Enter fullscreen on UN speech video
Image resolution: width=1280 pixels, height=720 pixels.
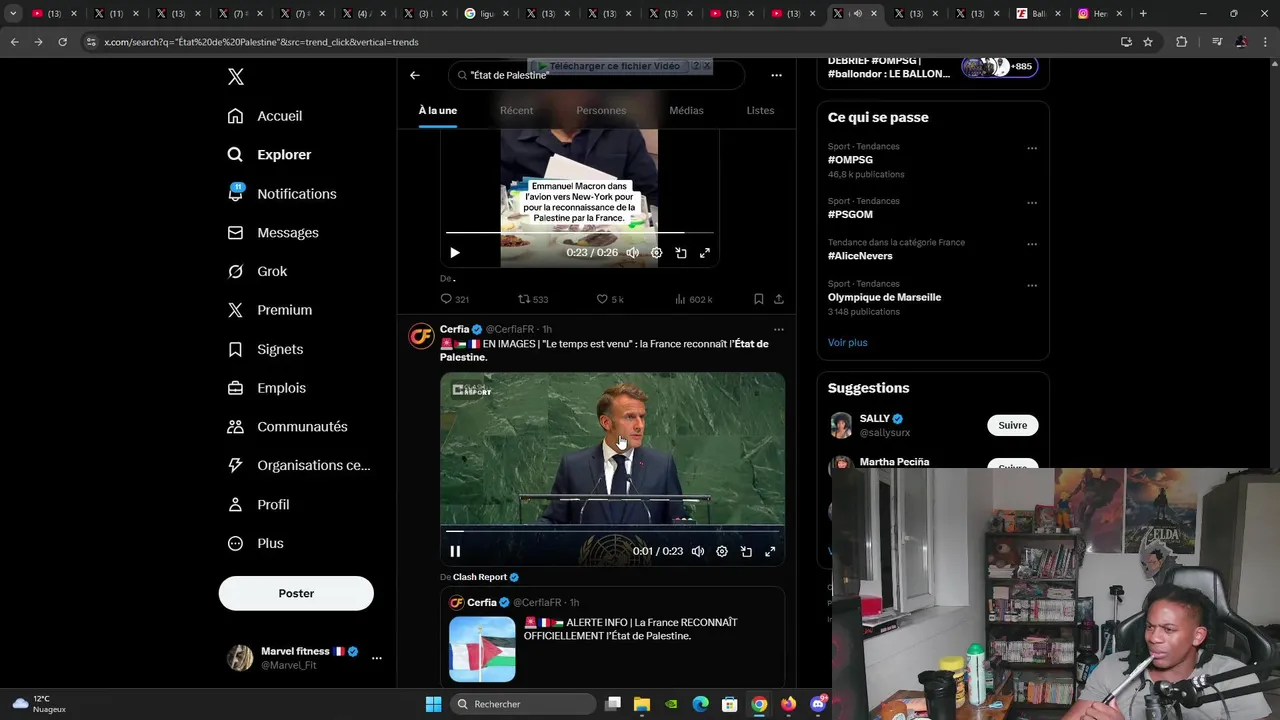click(x=770, y=551)
